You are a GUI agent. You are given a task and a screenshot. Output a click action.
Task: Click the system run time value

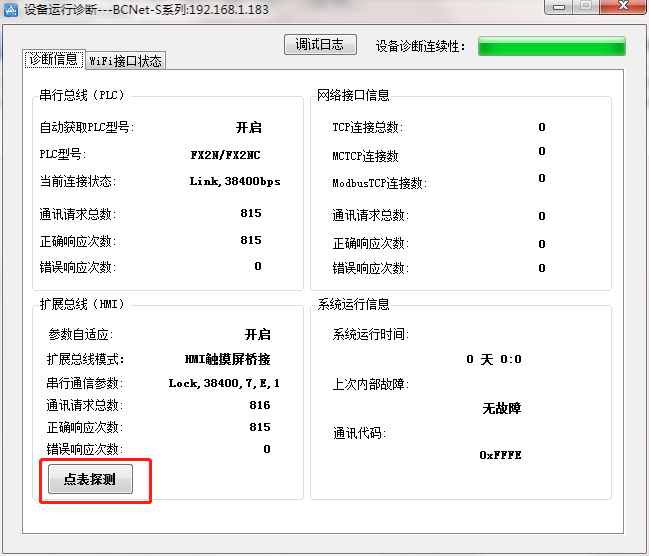coord(494,360)
